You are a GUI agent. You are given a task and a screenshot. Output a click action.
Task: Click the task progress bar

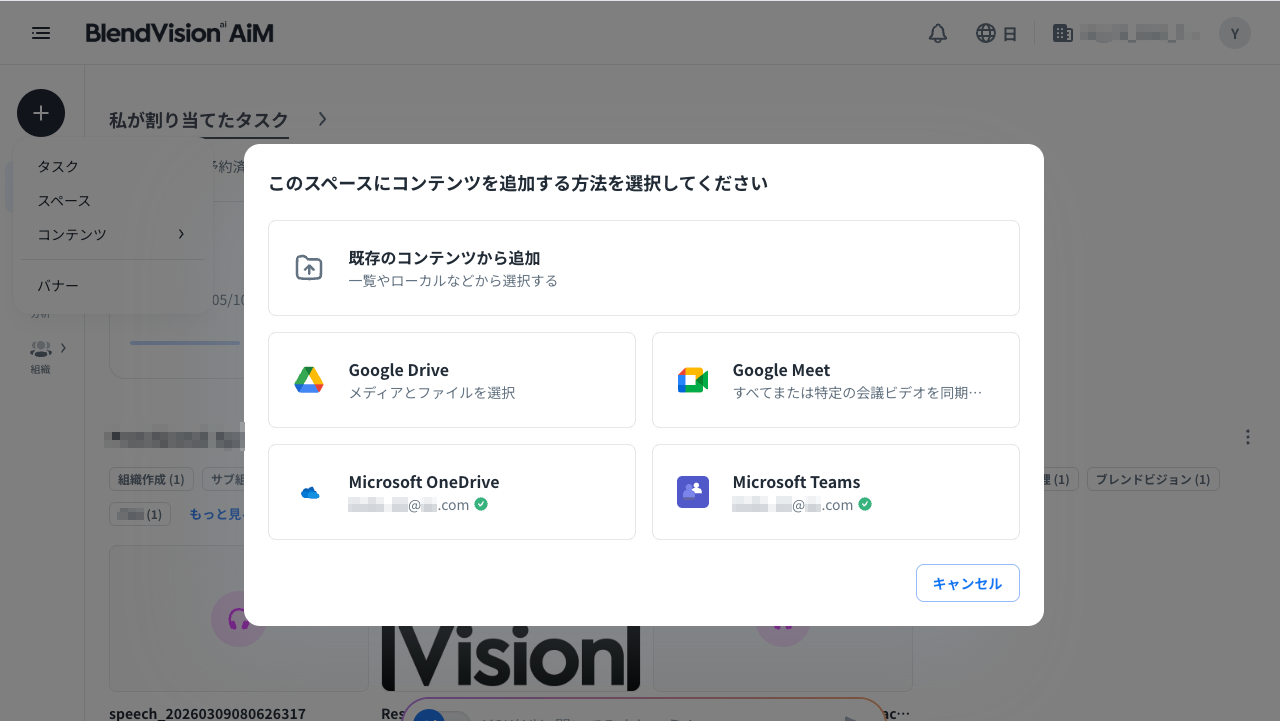185,343
